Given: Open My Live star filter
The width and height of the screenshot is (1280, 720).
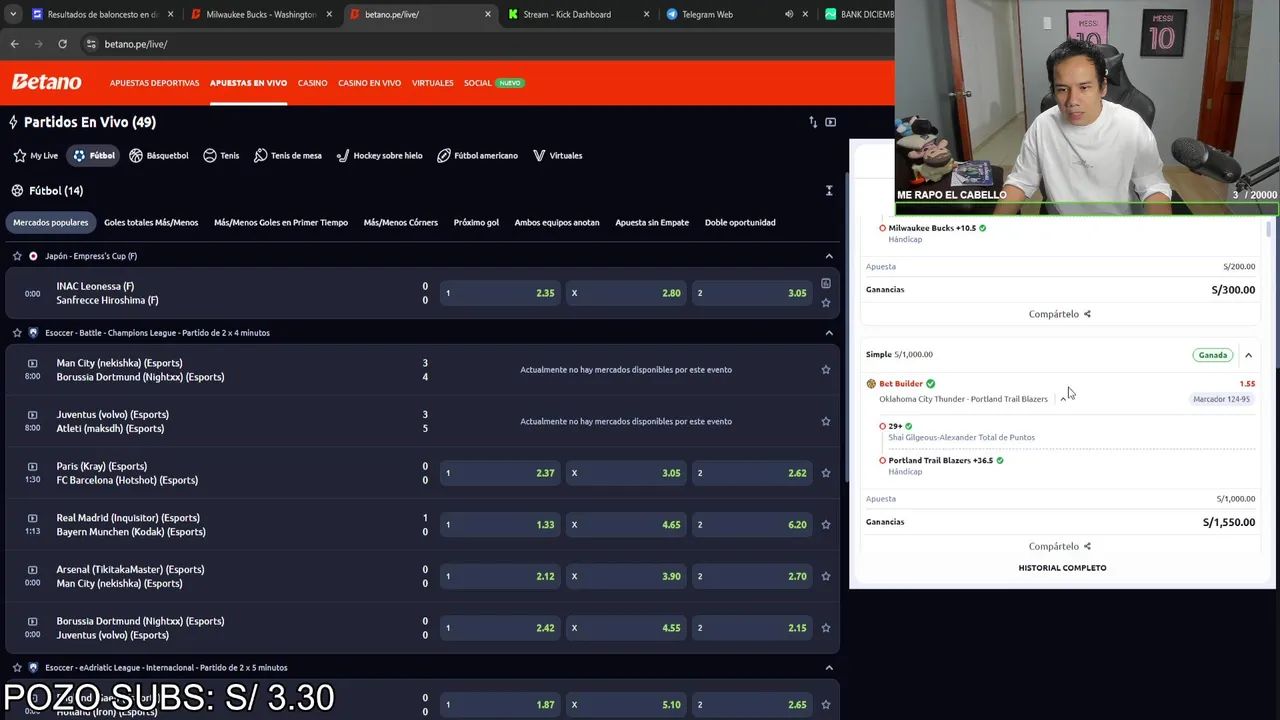Looking at the screenshot, I should 36,156.
